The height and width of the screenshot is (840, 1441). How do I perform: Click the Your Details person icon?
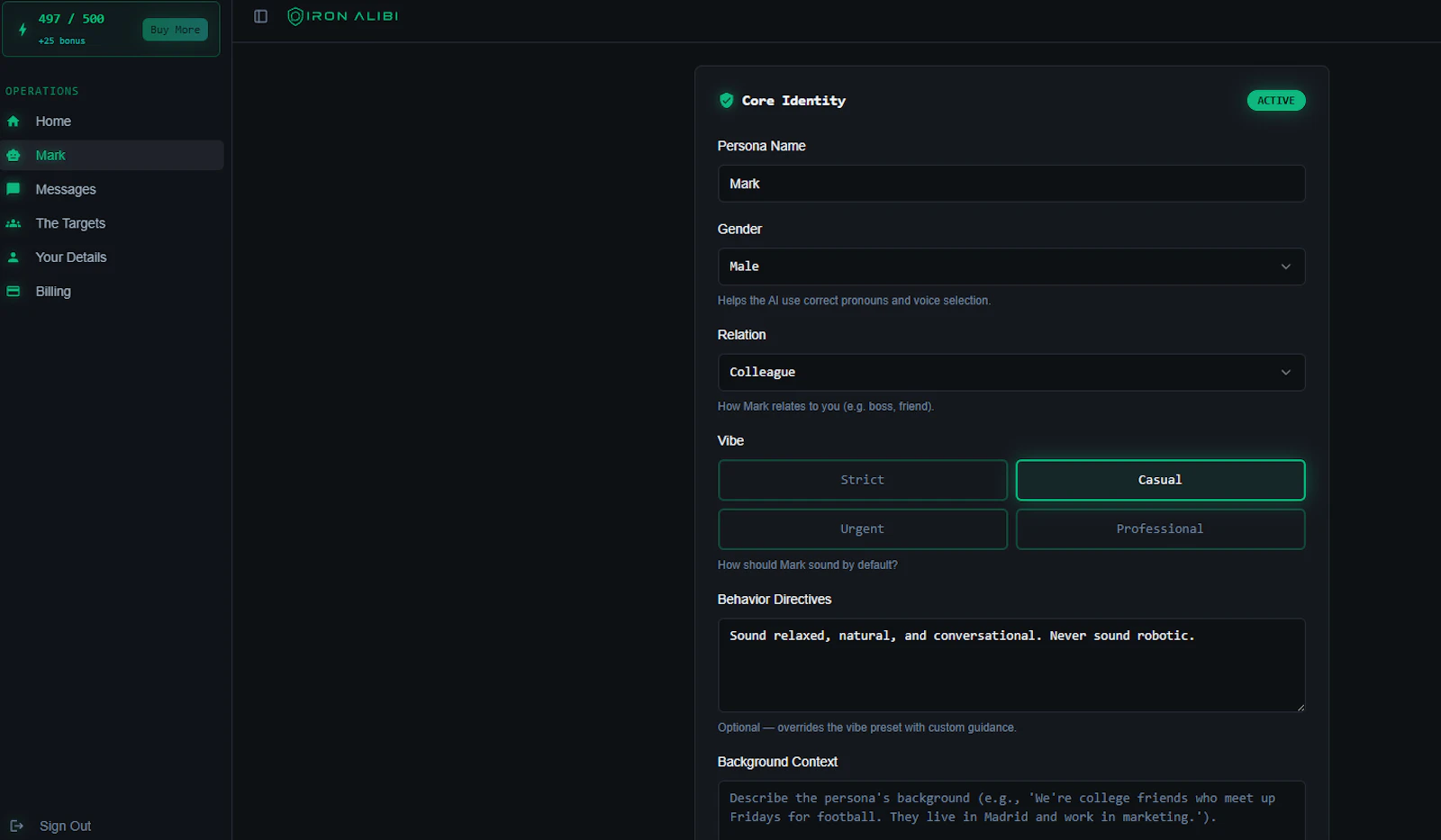(13, 257)
